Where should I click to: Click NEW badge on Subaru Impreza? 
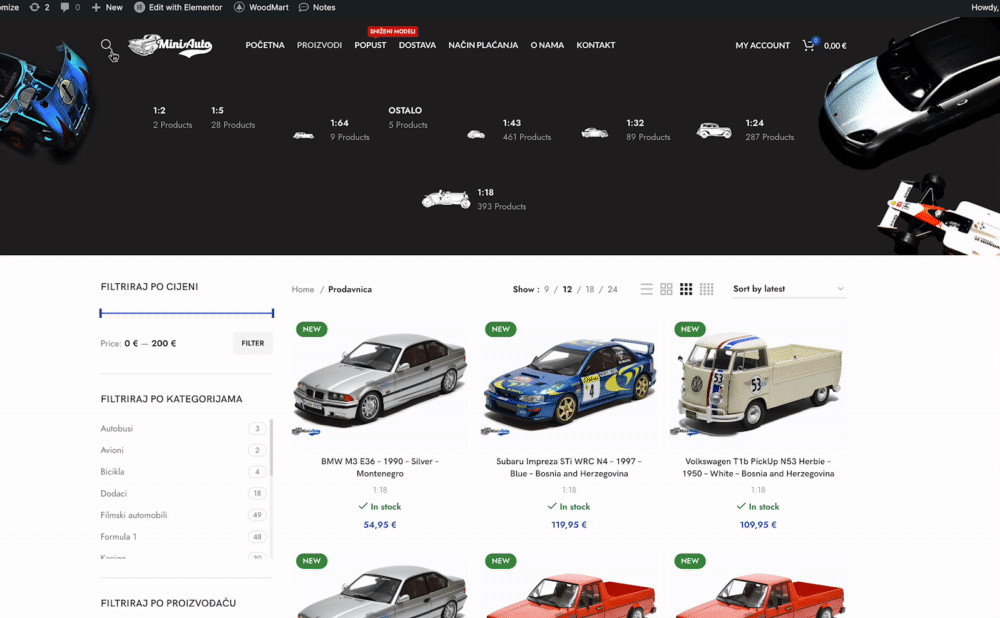pyautogui.click(x=501, y=329)
